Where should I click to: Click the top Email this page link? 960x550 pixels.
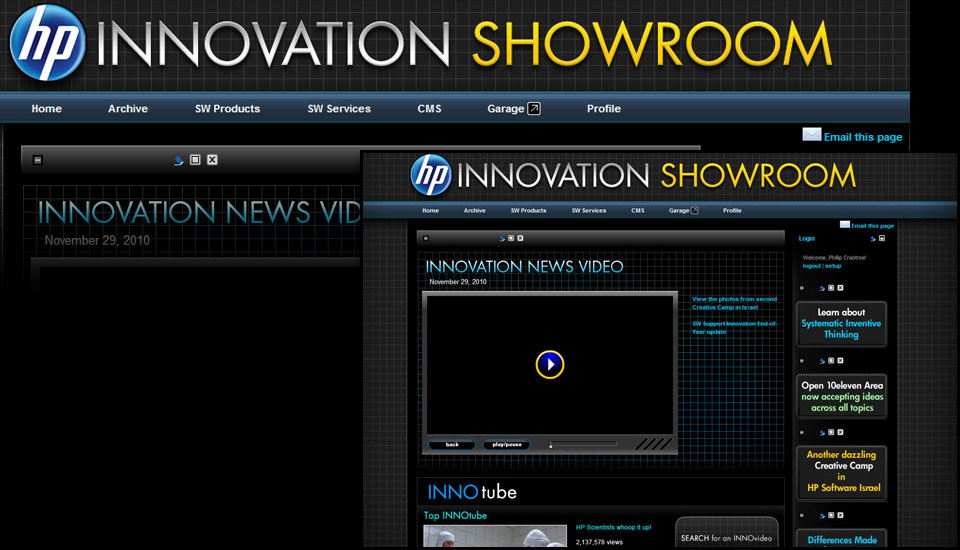pos(862,137)
